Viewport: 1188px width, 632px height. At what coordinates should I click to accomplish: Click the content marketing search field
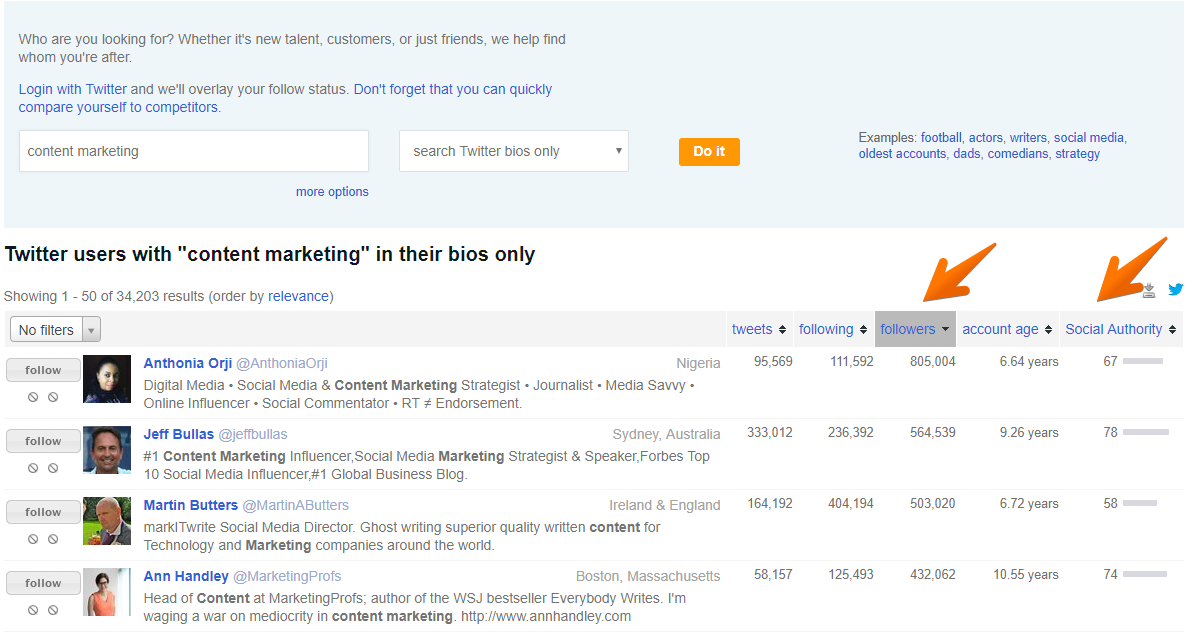(x=193, y=151)
